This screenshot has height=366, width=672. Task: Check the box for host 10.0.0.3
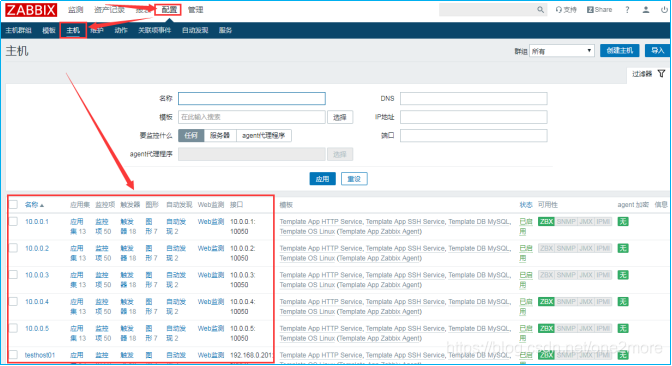14,275
